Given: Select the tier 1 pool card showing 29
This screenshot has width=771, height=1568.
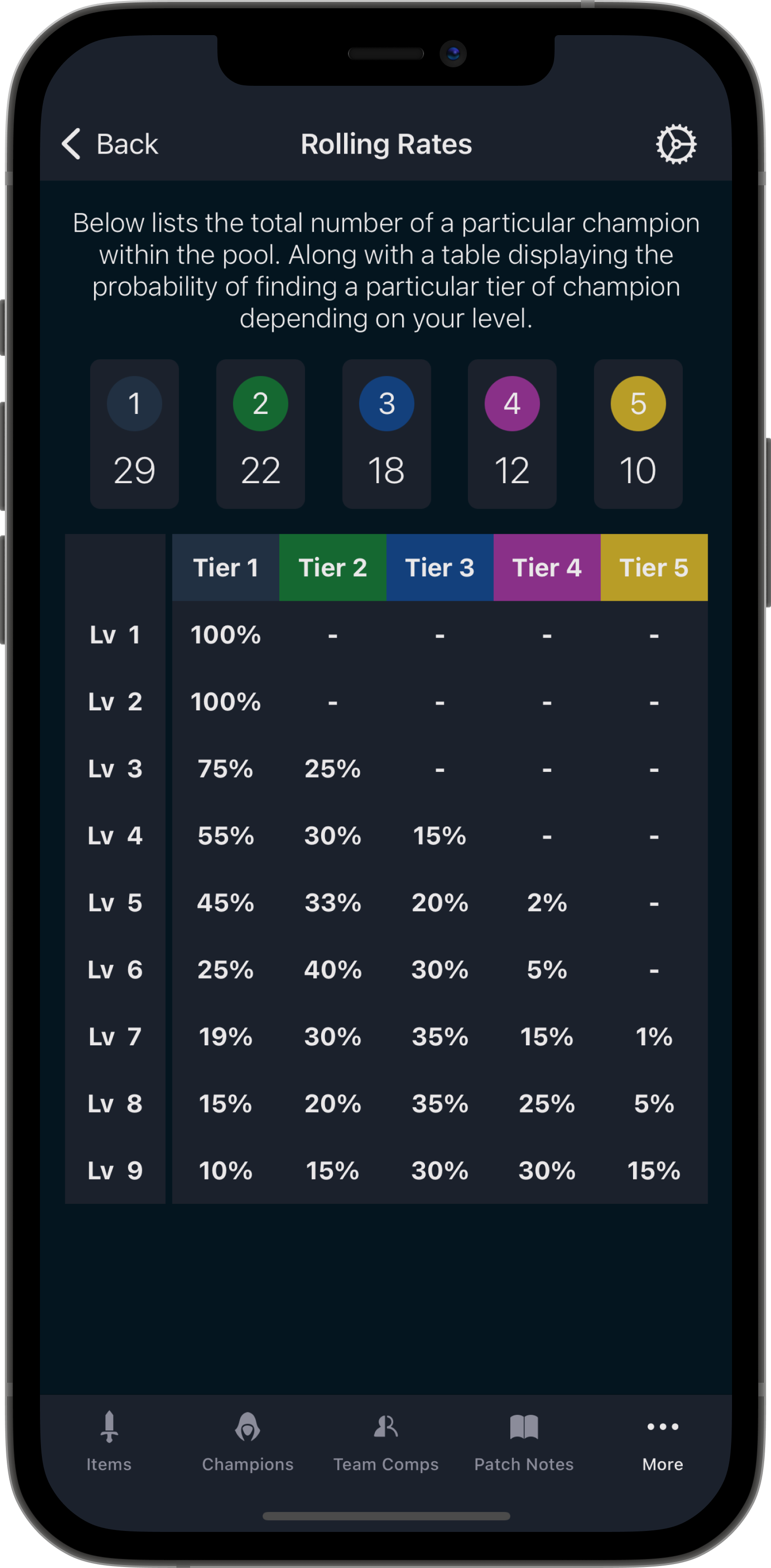Looking at the screenshot, I should pos(135,434).
